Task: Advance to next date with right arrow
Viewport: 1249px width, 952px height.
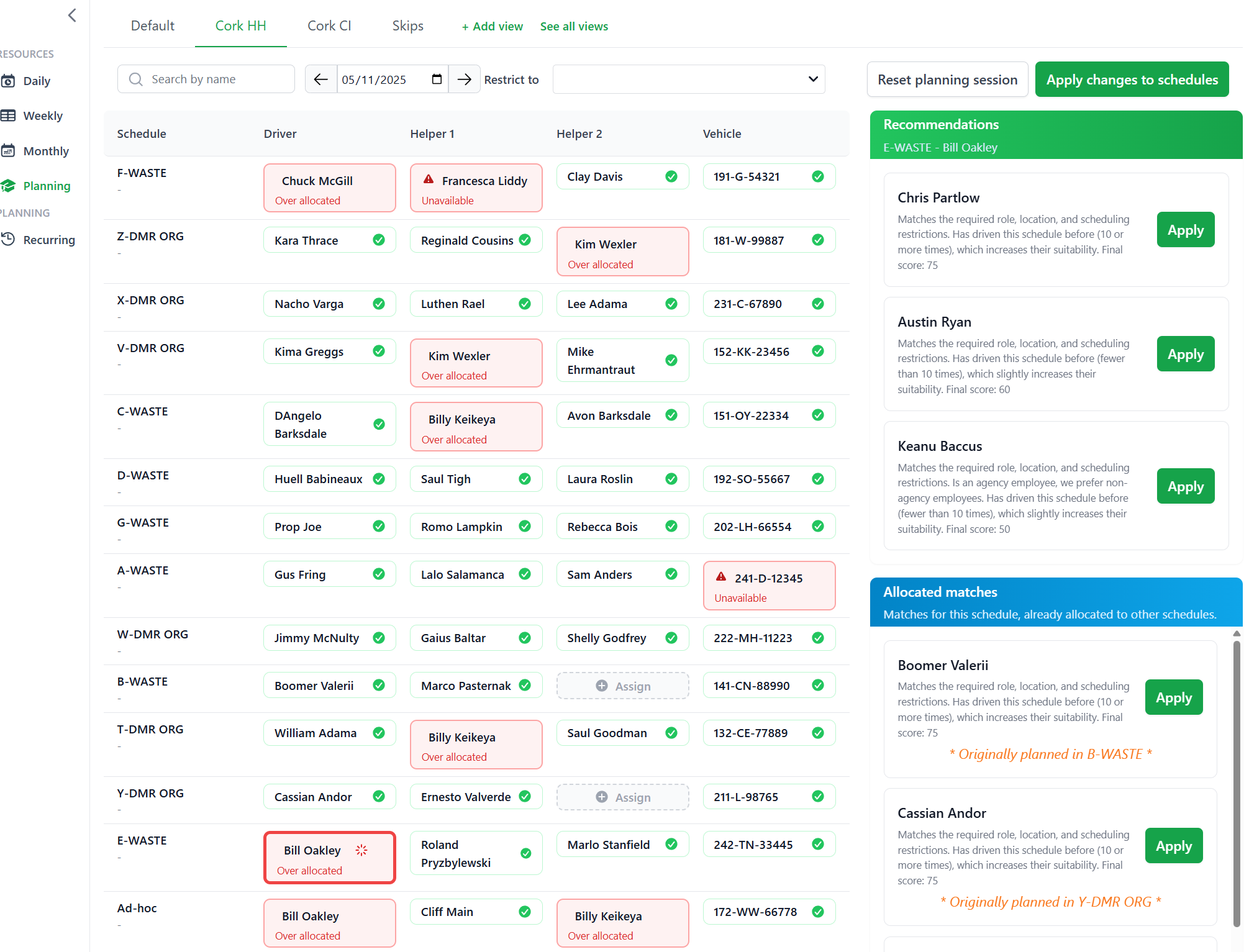Action: point(464,79)
